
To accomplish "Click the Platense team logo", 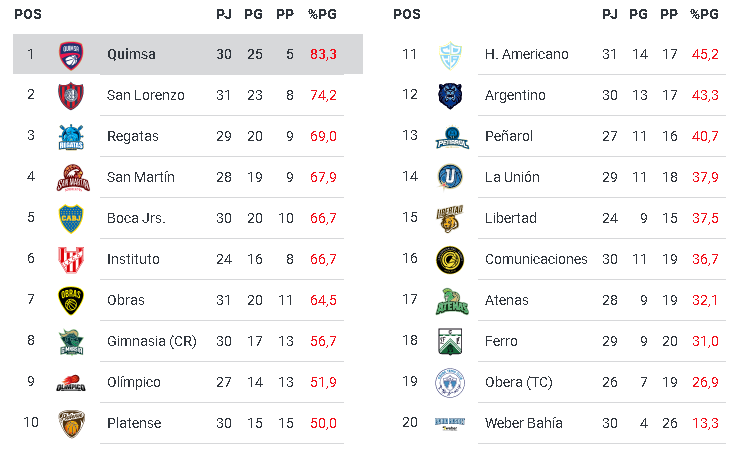I will 71,423.
